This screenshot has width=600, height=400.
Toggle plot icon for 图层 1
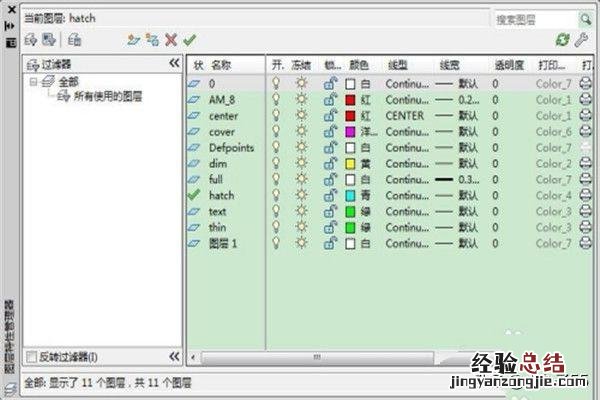[x=585, y=243]
